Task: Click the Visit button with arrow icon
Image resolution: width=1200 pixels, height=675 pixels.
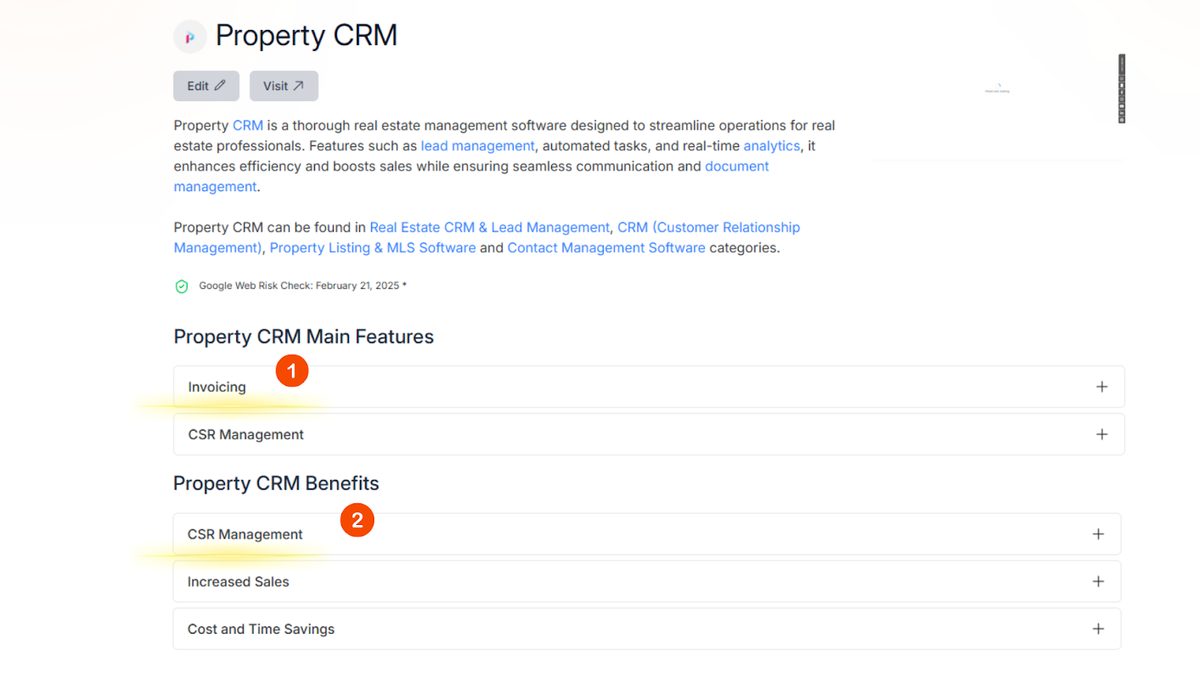Action: pos(284,86)
